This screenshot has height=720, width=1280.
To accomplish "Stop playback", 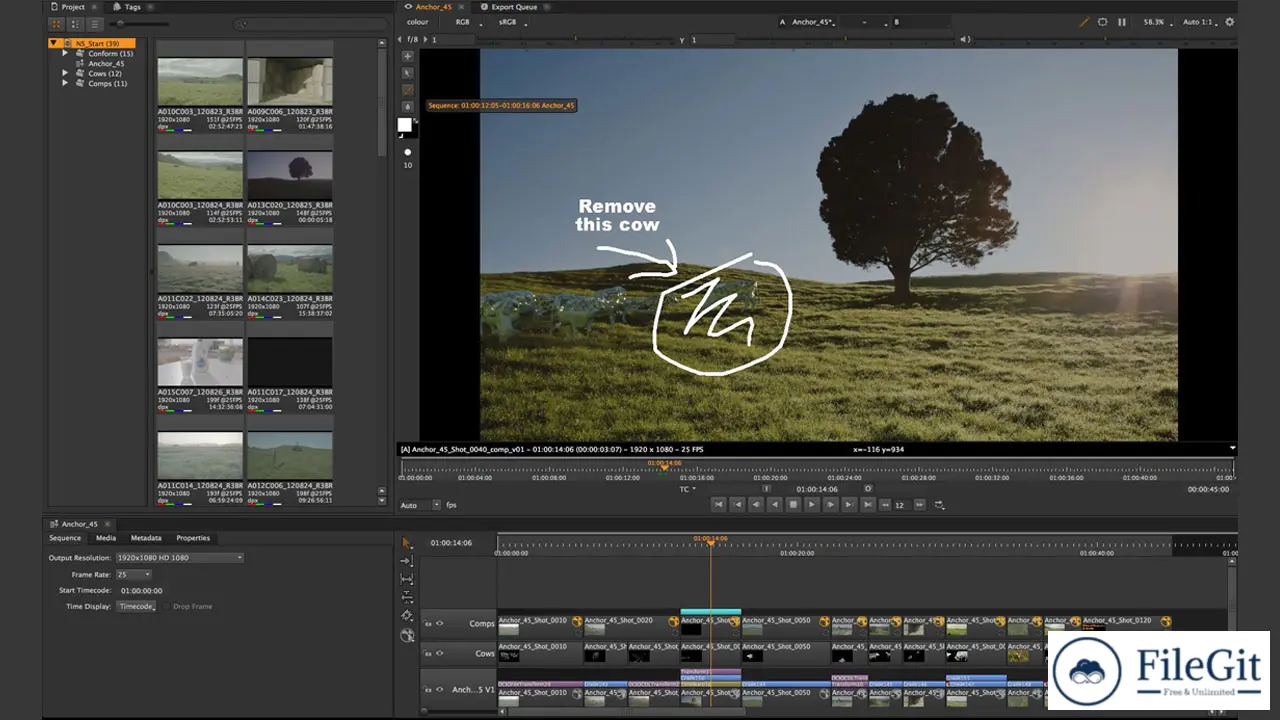I will point(793,505).
